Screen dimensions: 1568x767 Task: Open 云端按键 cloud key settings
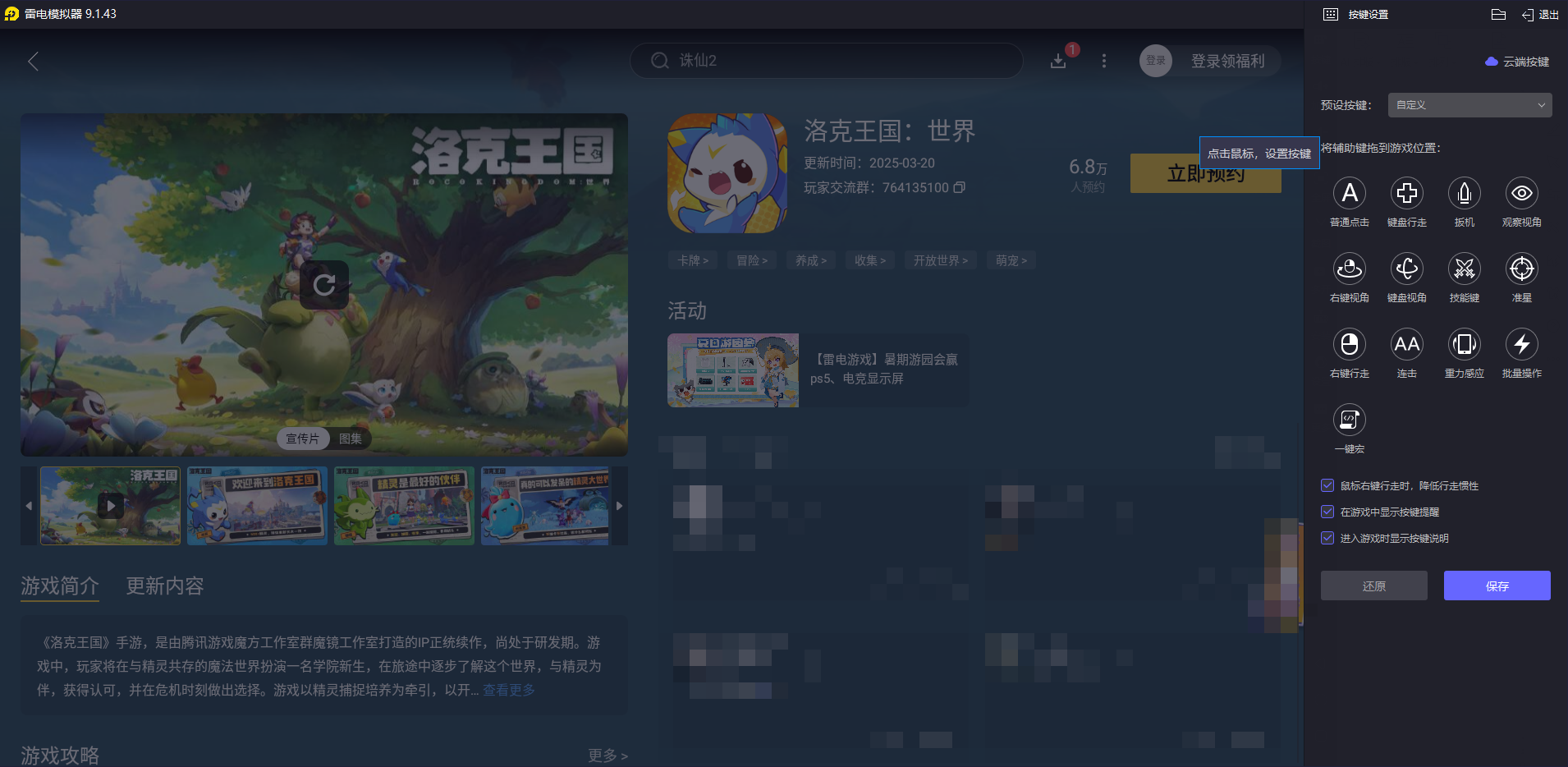[x=1516, y=62]
